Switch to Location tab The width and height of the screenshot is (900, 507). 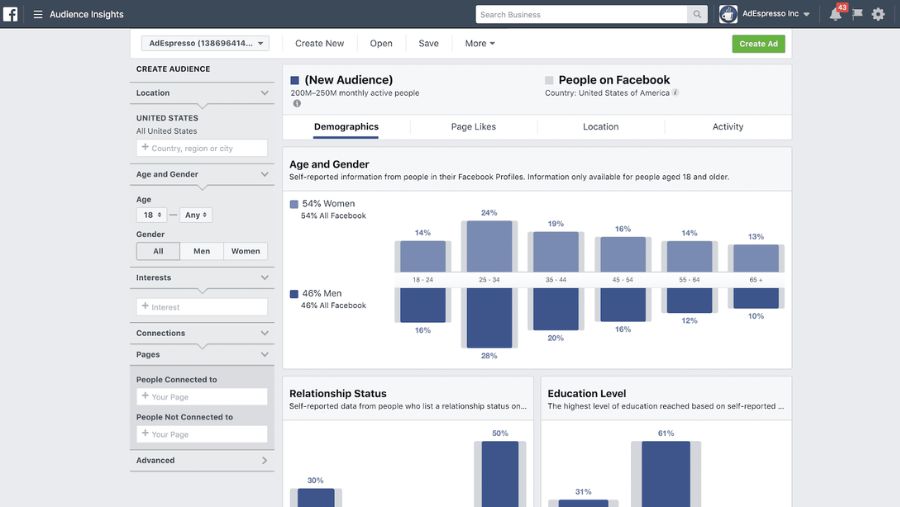tap(600, 127)
